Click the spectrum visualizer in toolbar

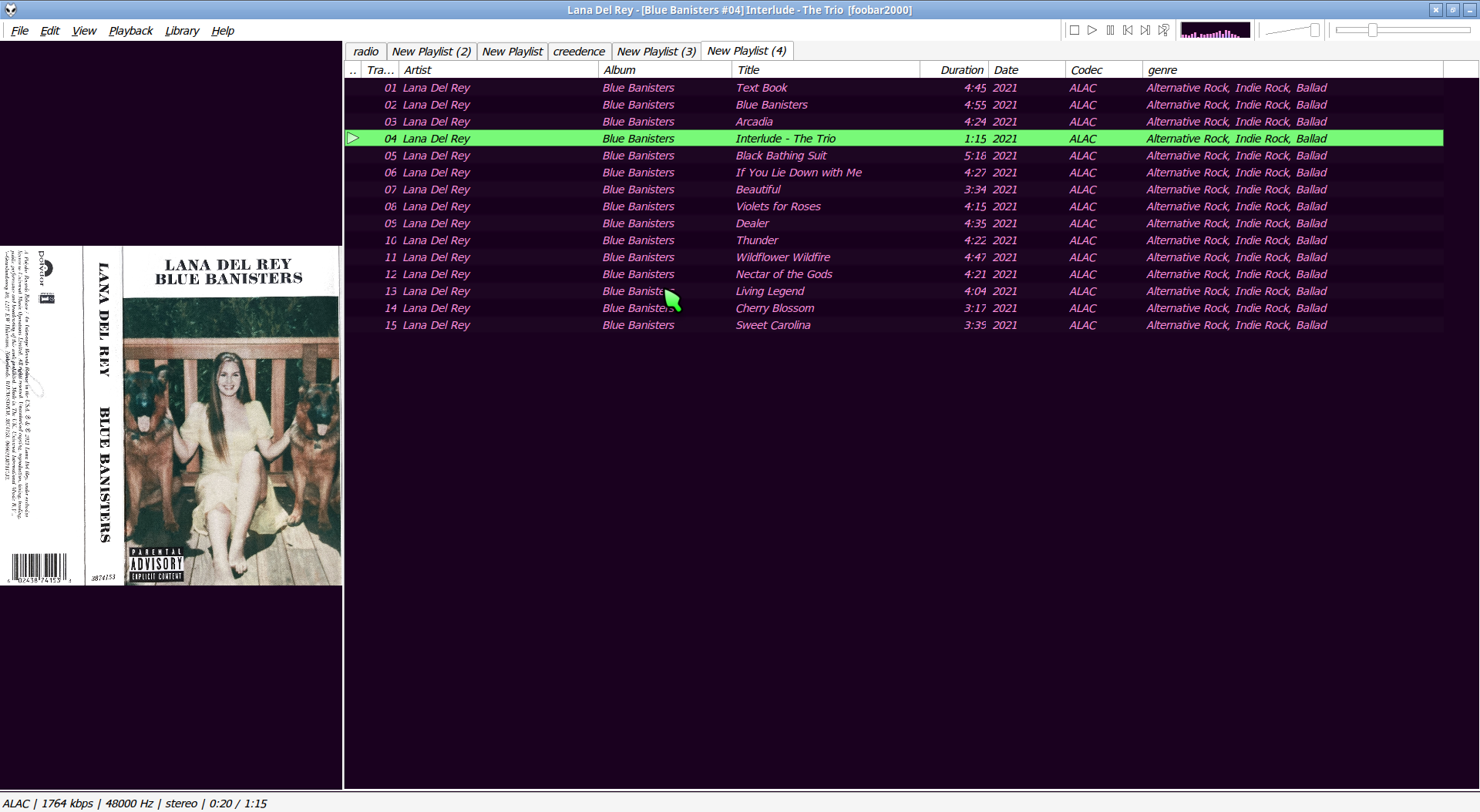click(1216, 30)
